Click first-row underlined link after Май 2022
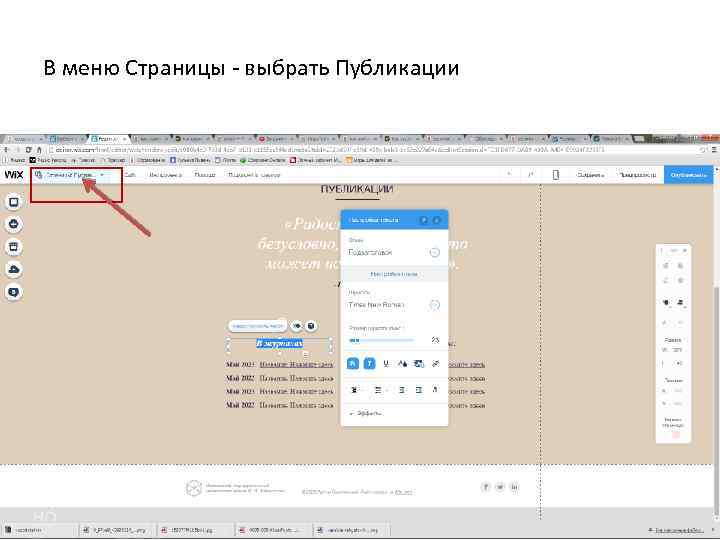720x540 pixels. click(x=296, y=365)
